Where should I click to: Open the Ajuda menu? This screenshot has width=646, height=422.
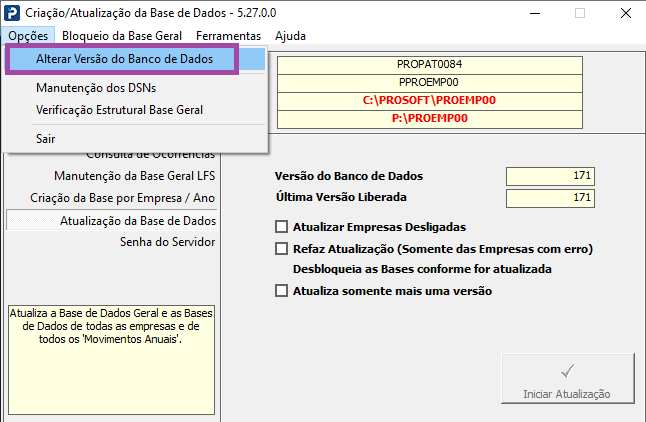point(290,36)
